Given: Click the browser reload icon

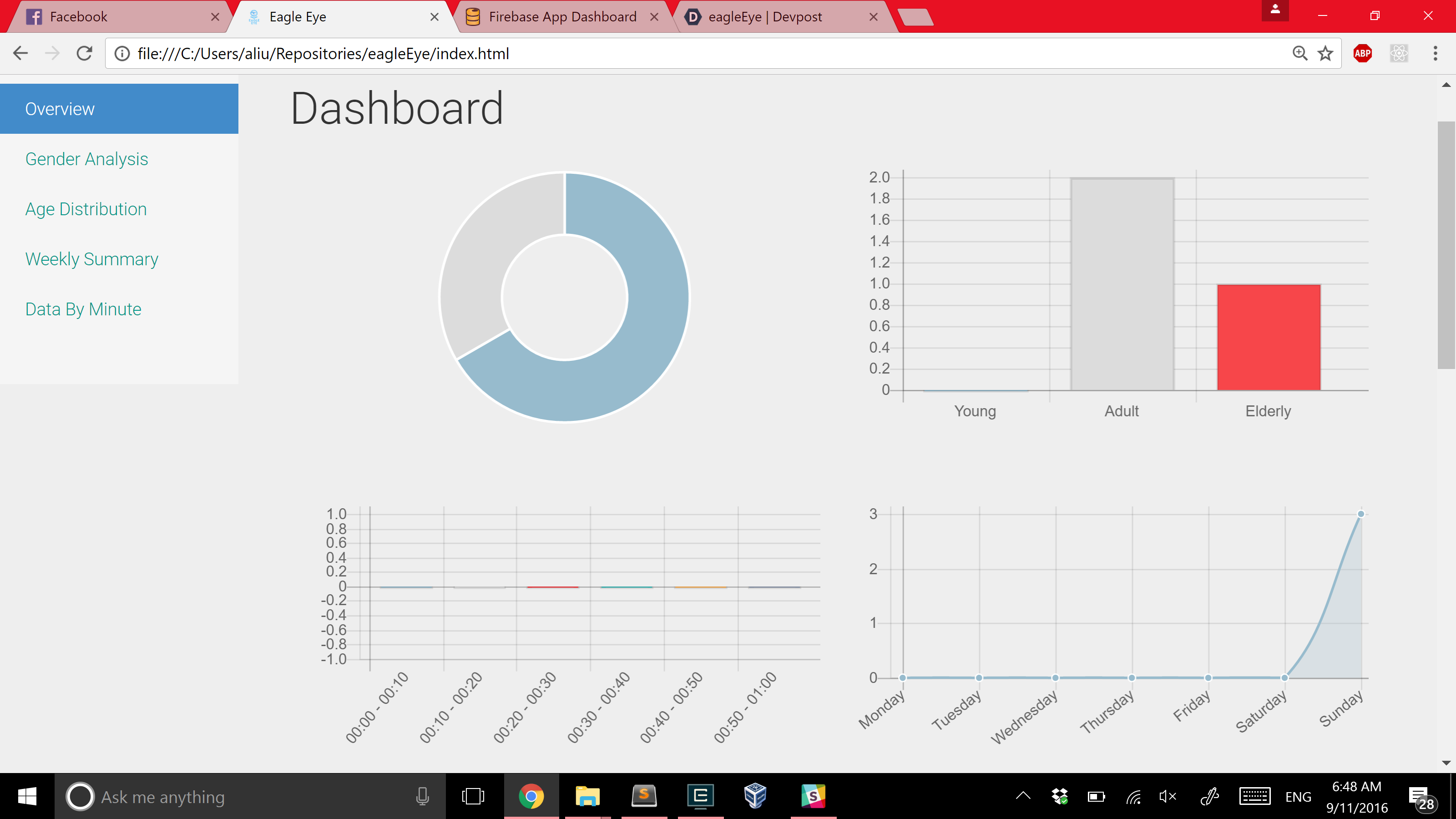Looking at the screenshot, I should tap(85, 54).
